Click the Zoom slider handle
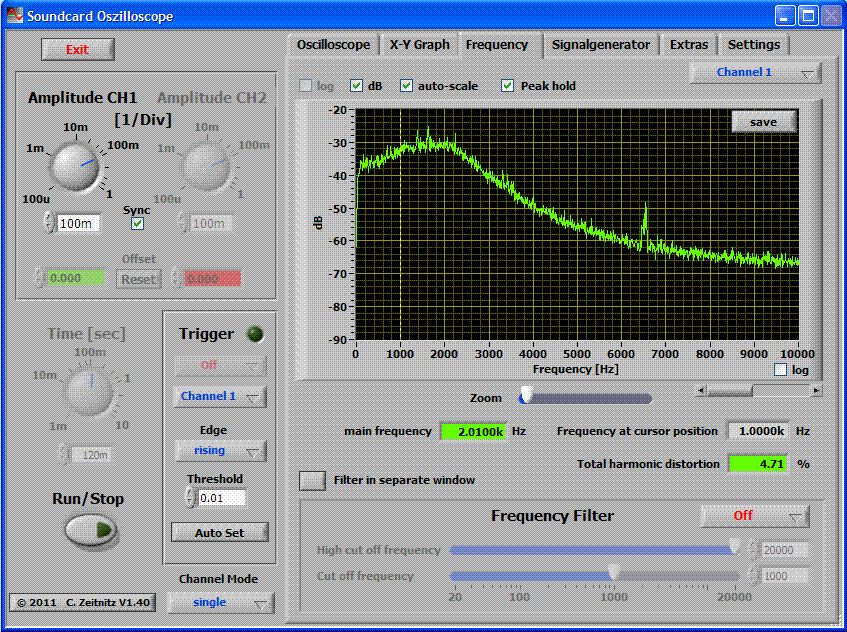 coord(525,398)
